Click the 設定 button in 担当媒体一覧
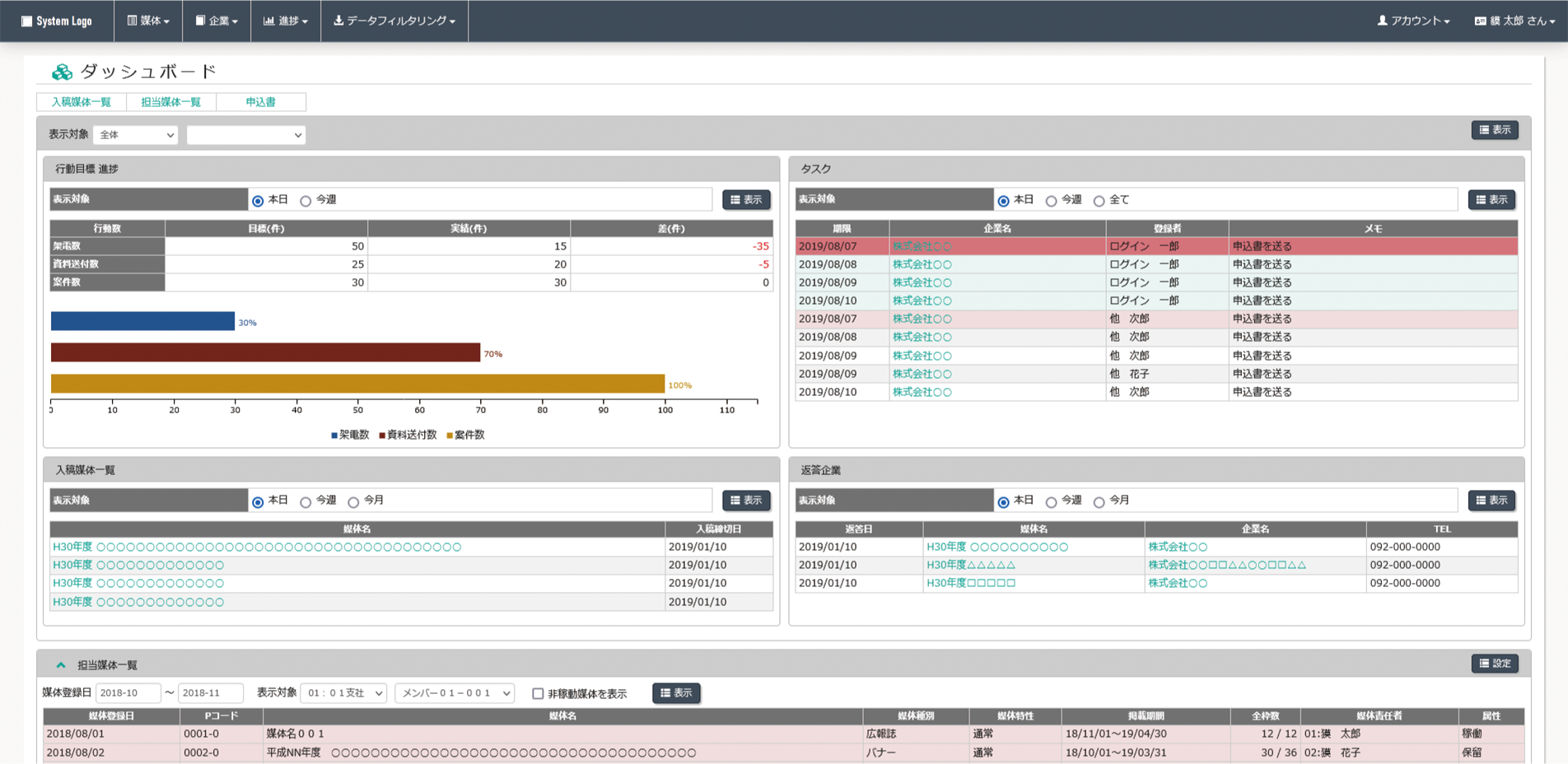The height and width of the screenshot is (764, 1568). point(1495,664)
